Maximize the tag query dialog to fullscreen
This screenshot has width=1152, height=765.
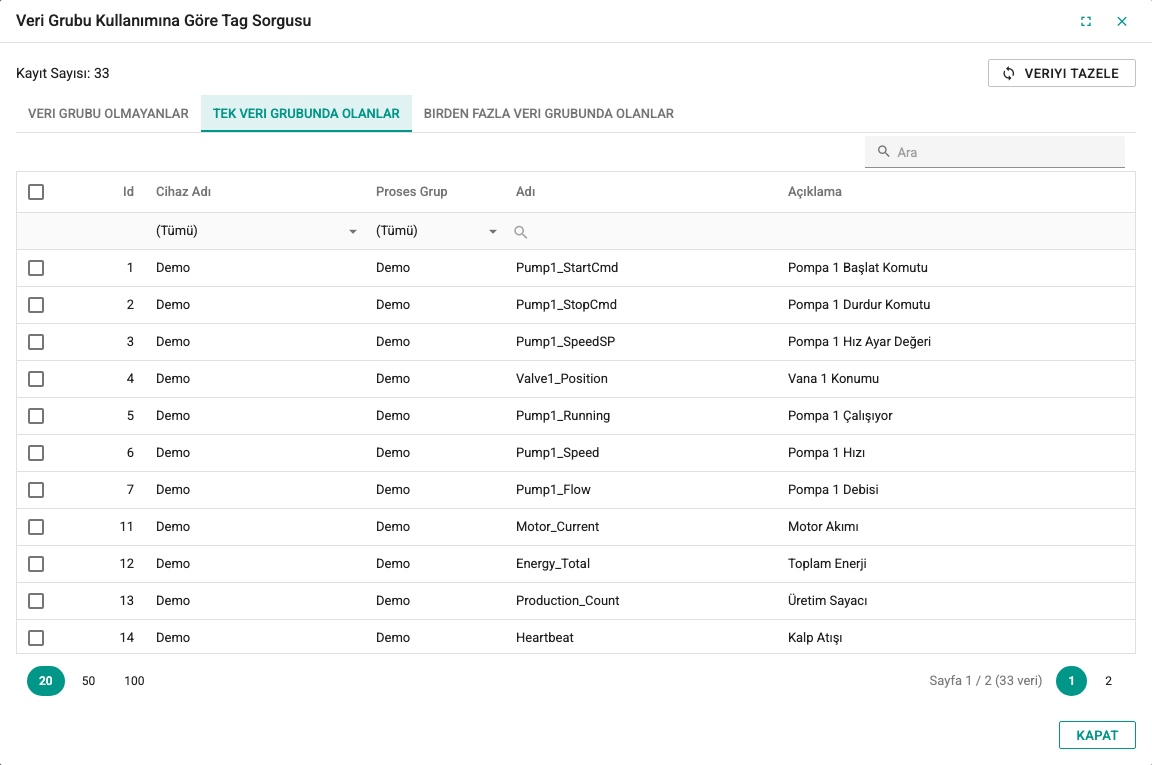(1086, 21)
